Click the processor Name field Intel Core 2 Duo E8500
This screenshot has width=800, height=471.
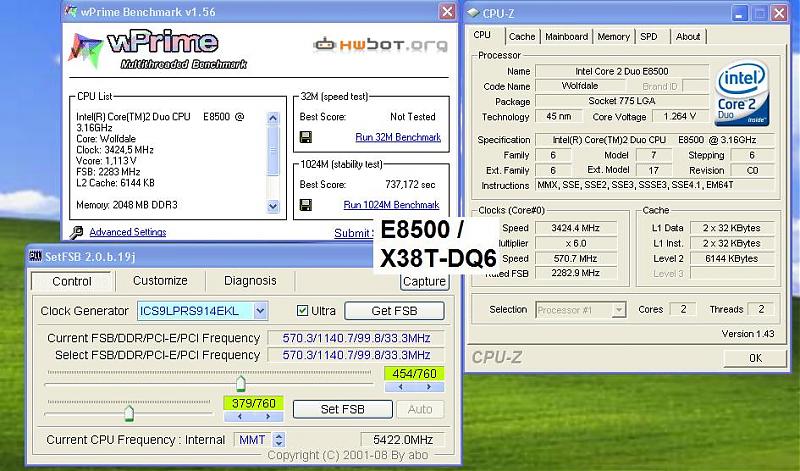tap(621, 71)
